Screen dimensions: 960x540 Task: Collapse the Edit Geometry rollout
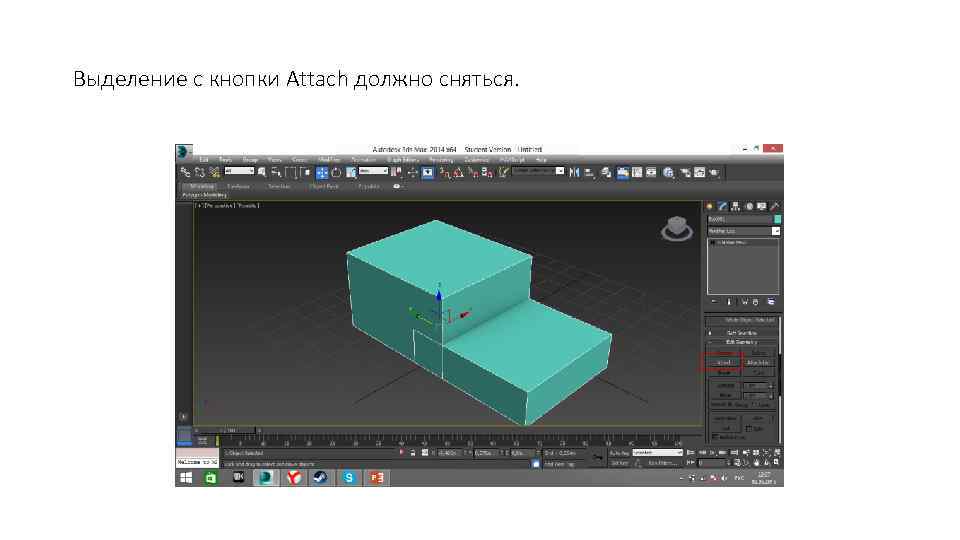pos(741,342)
